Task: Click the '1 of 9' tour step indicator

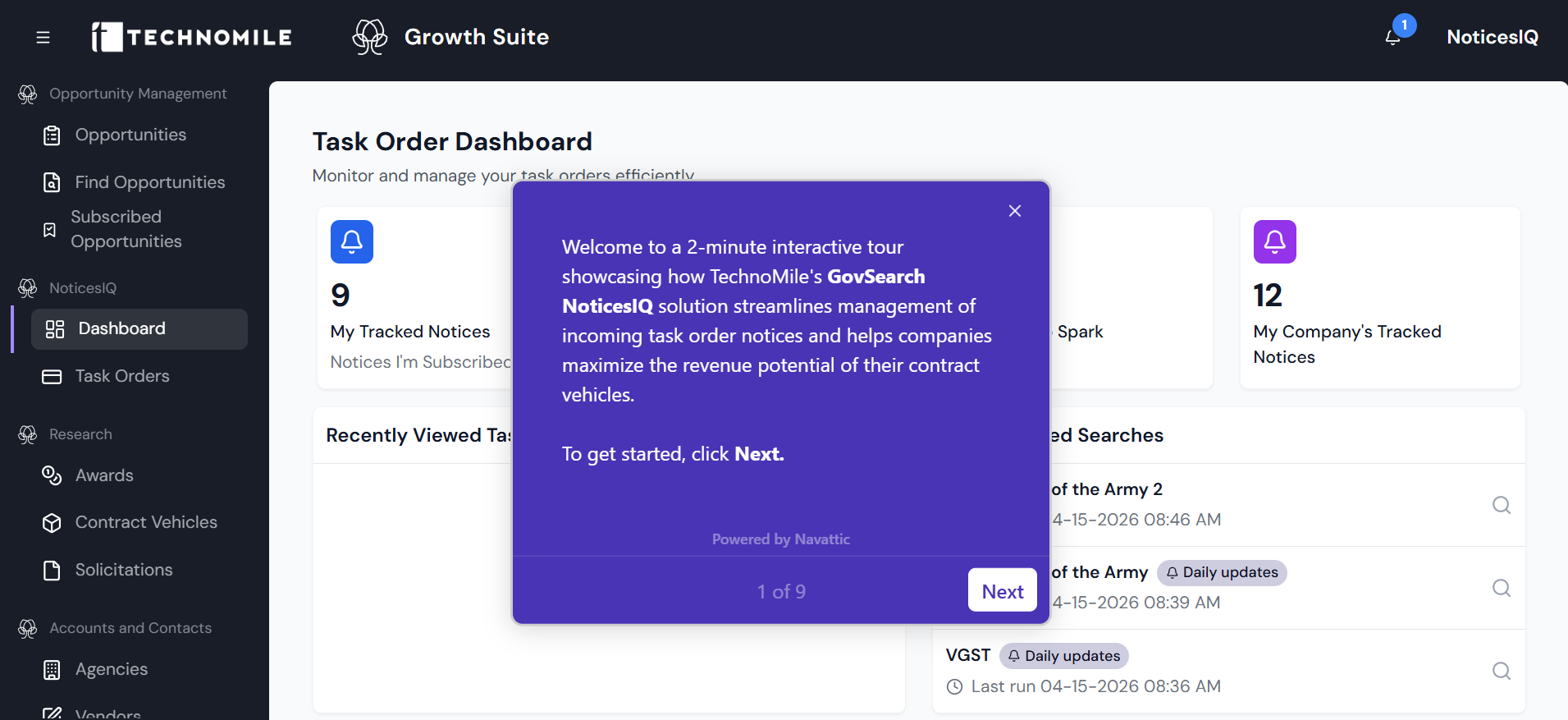Action: click(781, 592)
